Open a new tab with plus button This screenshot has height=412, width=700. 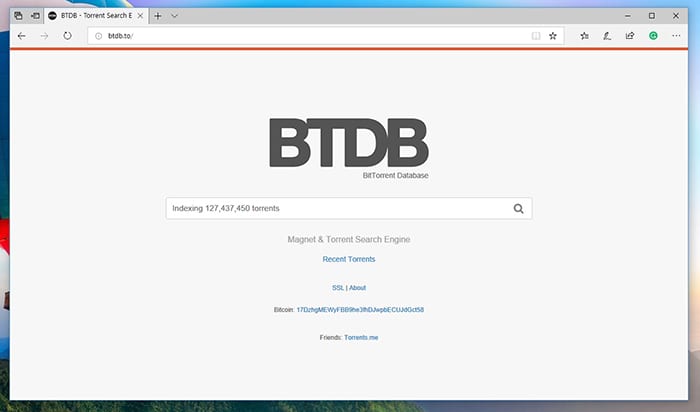coord(158,16)
